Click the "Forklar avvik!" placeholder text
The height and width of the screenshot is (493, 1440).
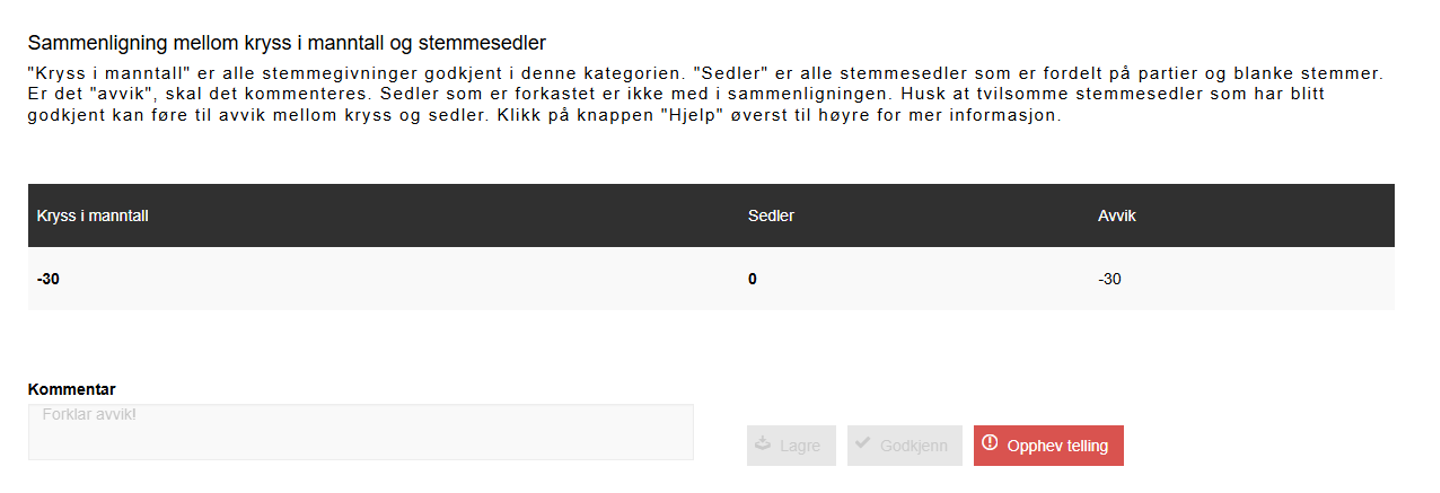(x=89, y=413)
